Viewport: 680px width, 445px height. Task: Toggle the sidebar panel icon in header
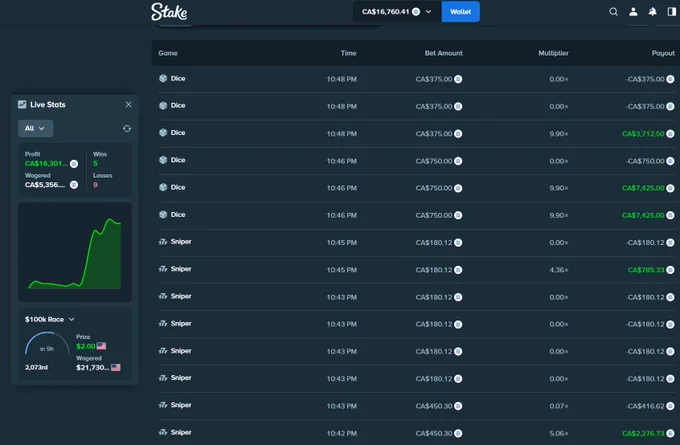coord(672,12)
